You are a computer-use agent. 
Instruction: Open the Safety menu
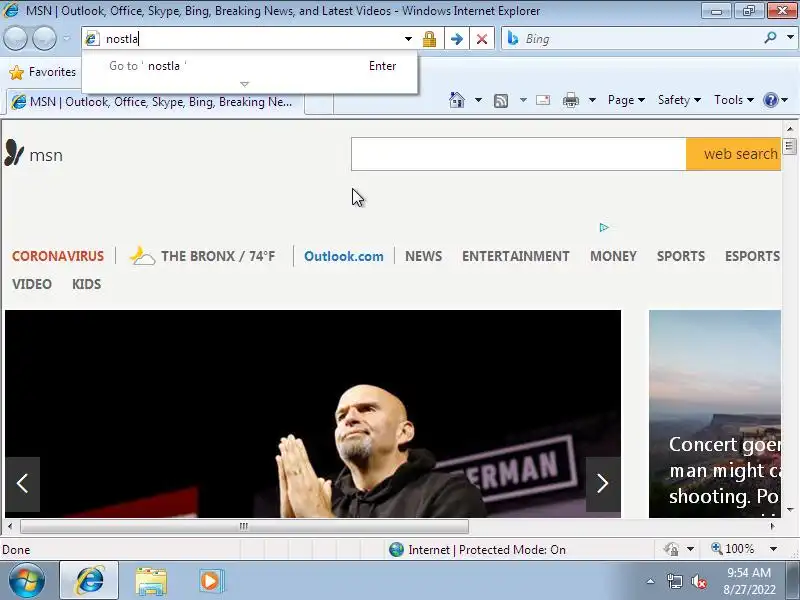coord(679,100)
